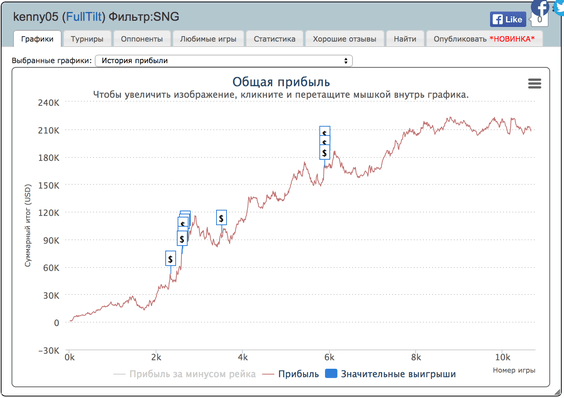
Task: Enable Прибыль за минусом рейка series
Action: click(185, 374)
